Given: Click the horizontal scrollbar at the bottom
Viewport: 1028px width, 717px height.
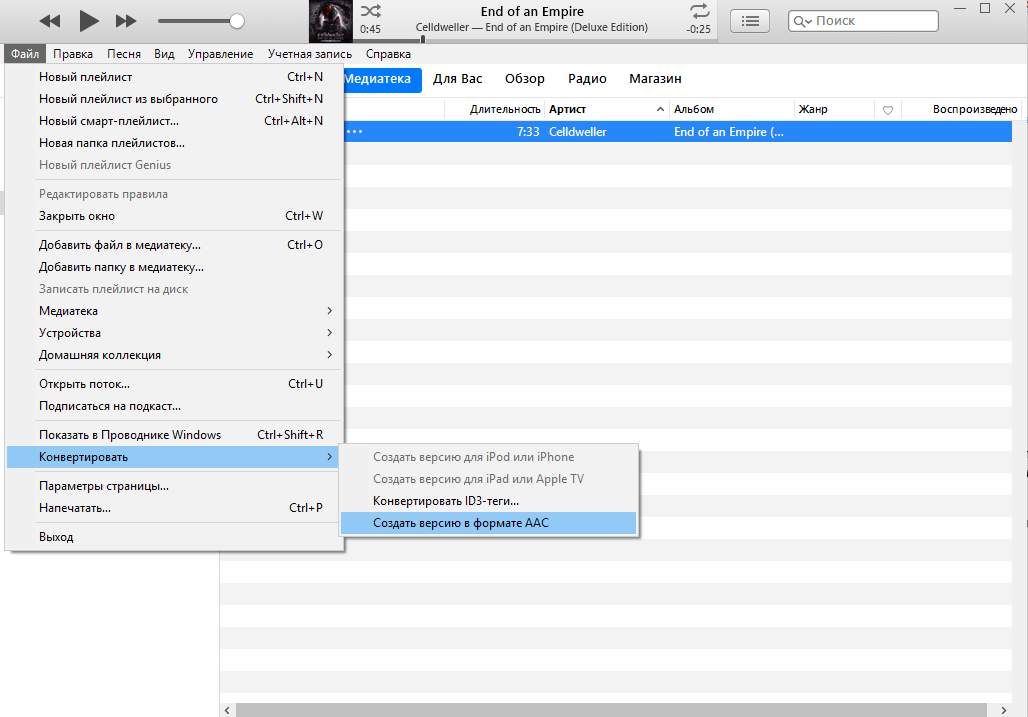Looking at the screenshot, I should point(600,709).
